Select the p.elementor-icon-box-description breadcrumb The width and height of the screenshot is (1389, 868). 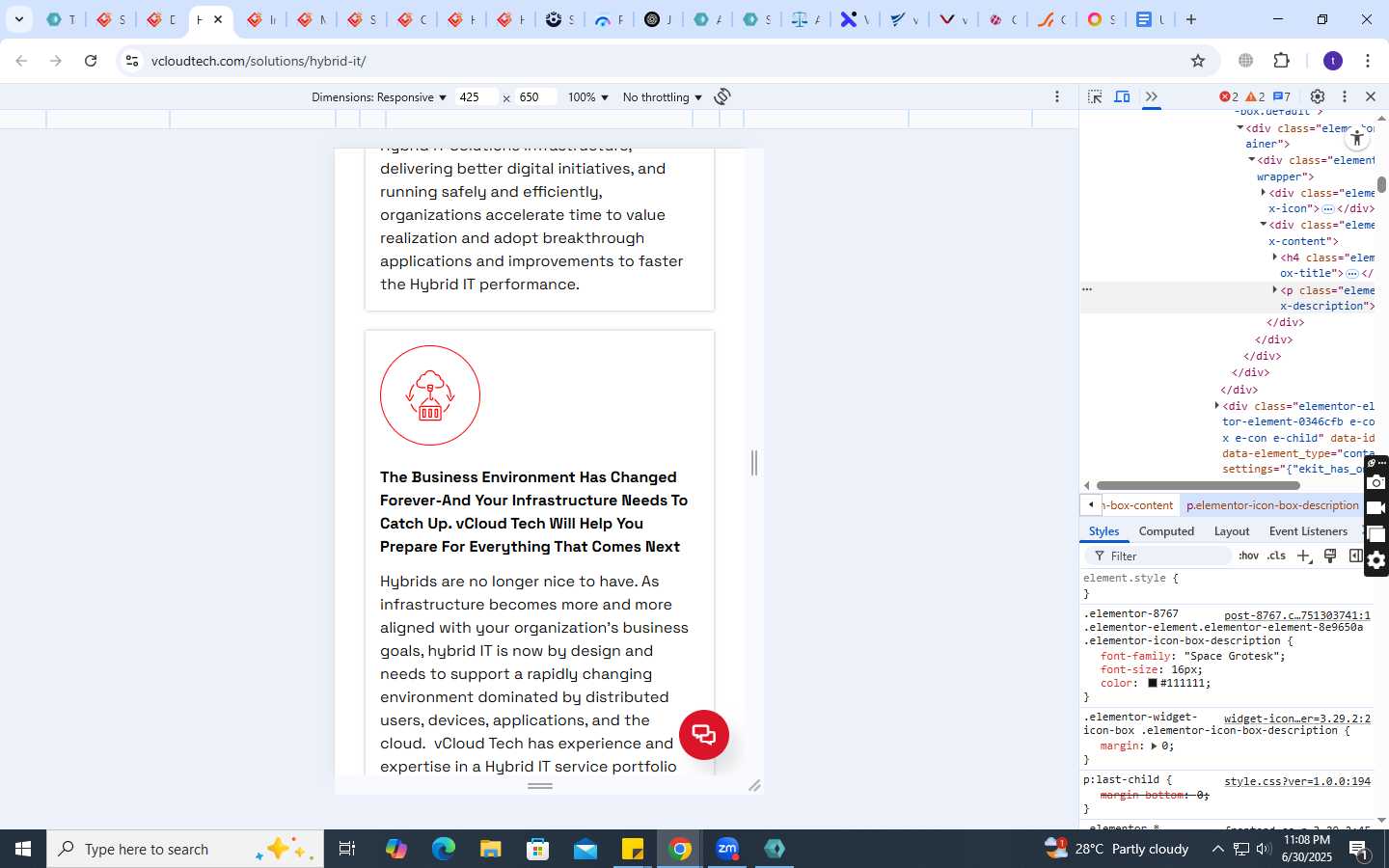pos(1272,505)
